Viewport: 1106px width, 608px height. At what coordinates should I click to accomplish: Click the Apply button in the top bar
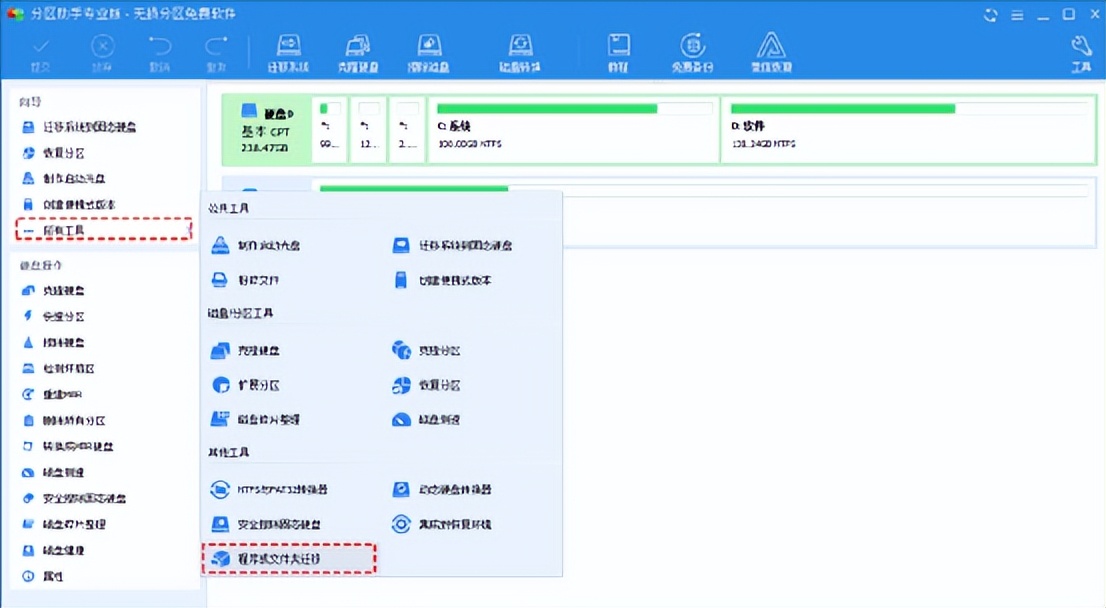click(43, 51)
